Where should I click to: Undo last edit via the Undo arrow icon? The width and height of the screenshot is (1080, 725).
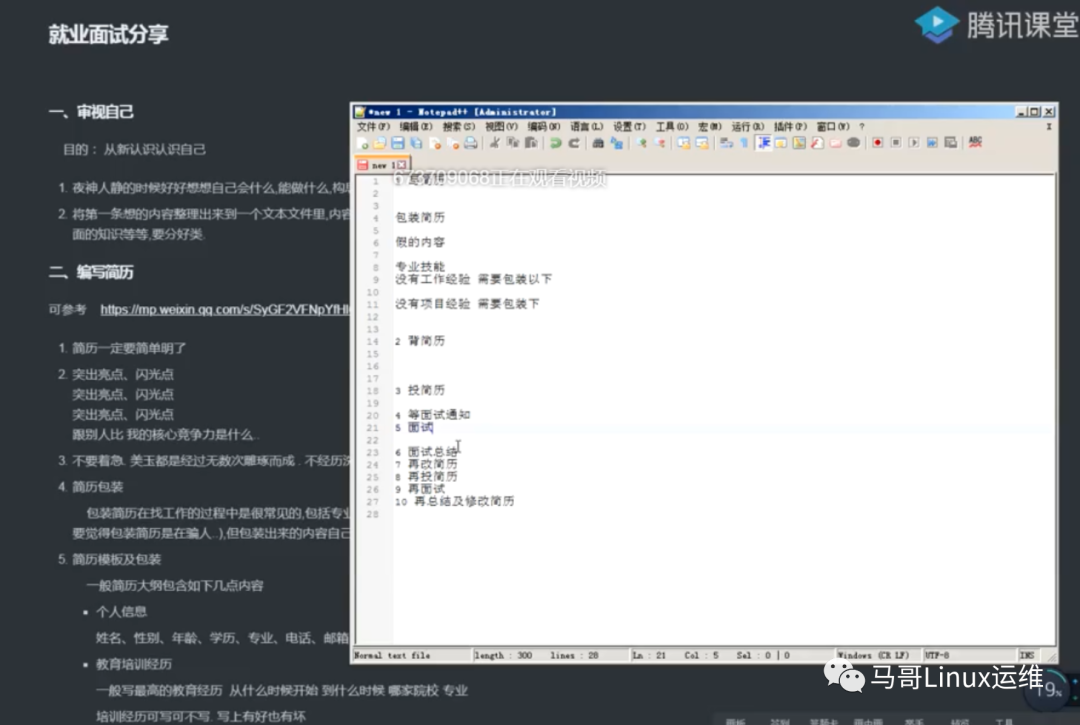point(555,142)
